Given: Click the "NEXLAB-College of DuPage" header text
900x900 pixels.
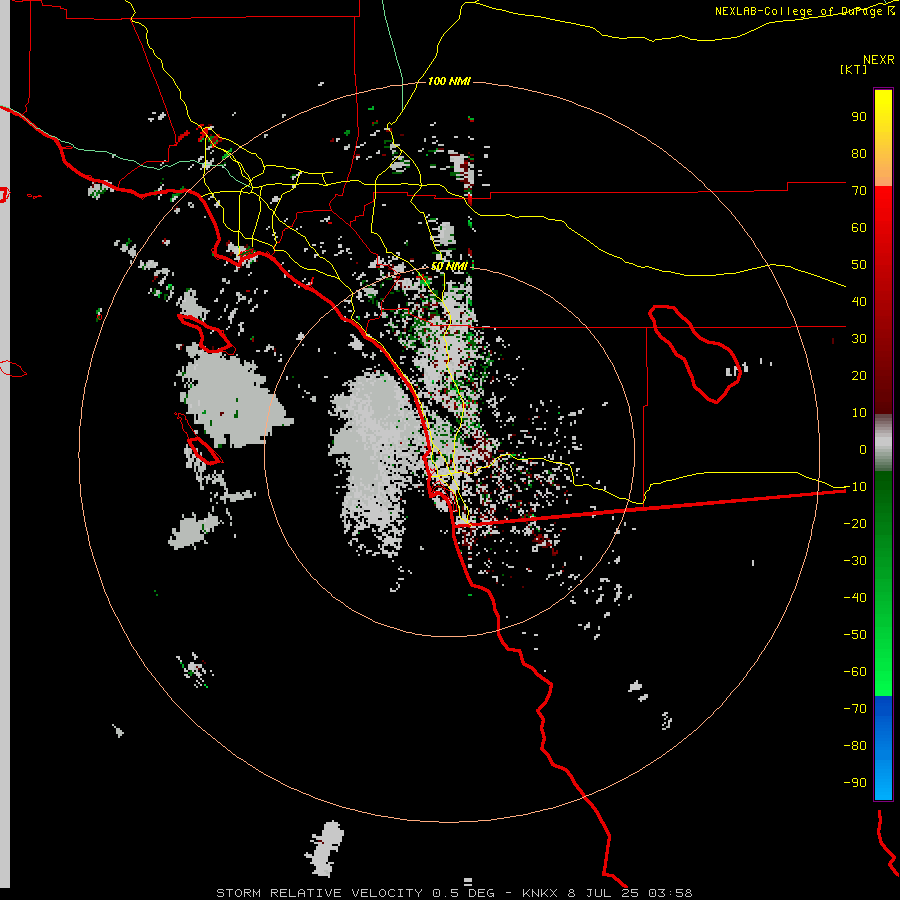Looking at the screenshot, I should click(800, 11).
